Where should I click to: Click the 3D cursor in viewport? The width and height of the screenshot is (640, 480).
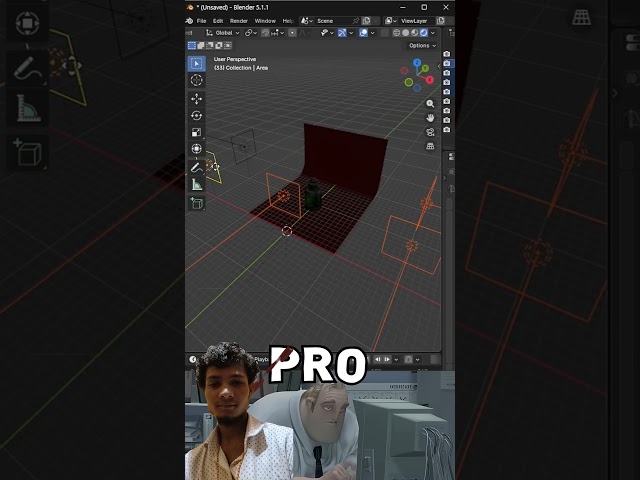[x=287, y=231]
